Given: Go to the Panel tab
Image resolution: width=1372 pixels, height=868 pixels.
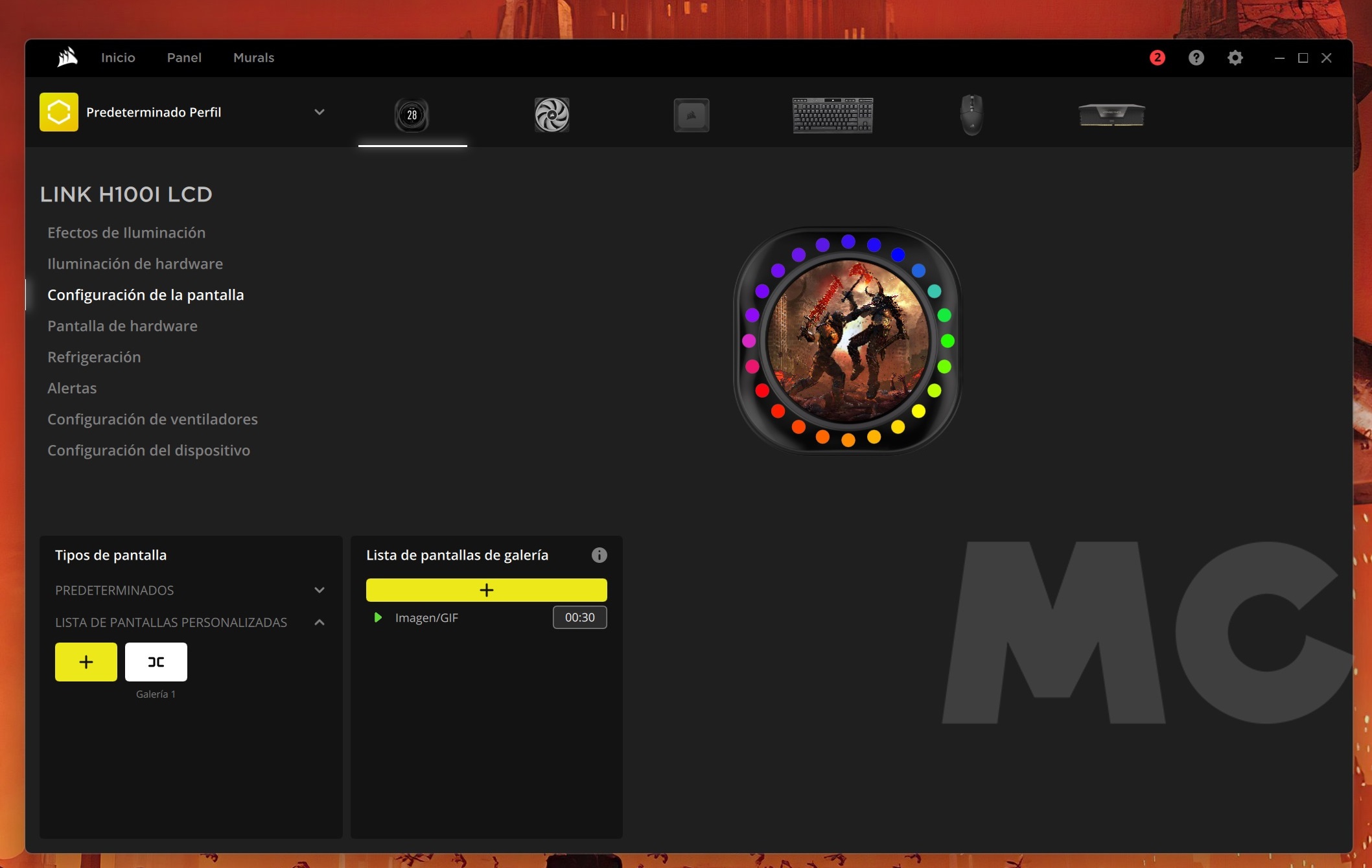Looking at the screenshot, I should coord(184,58).
